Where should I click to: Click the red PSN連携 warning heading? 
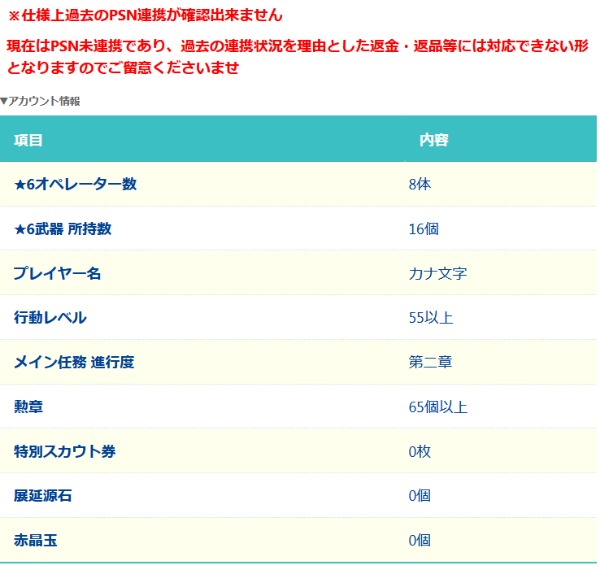[x=145, y=15]
